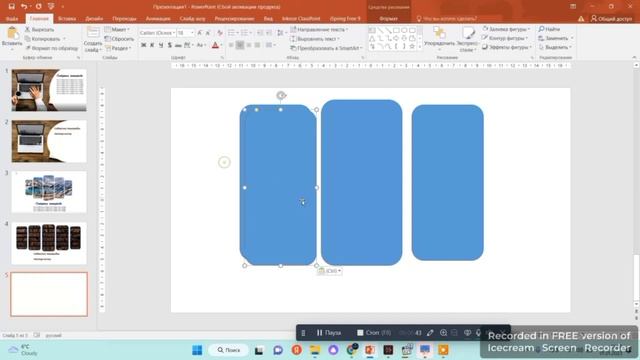Center align text
The height and width of the screenshot is (360, 640).
(240, 45)
